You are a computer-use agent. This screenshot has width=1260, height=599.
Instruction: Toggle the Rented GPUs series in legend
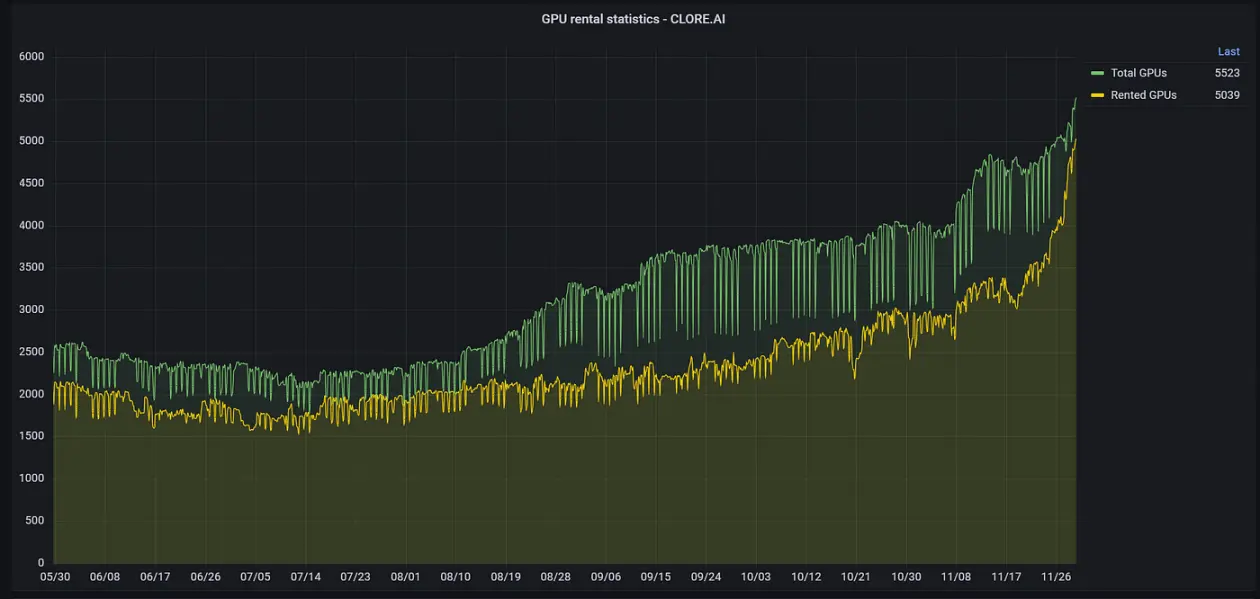[x=1143, y=96]
